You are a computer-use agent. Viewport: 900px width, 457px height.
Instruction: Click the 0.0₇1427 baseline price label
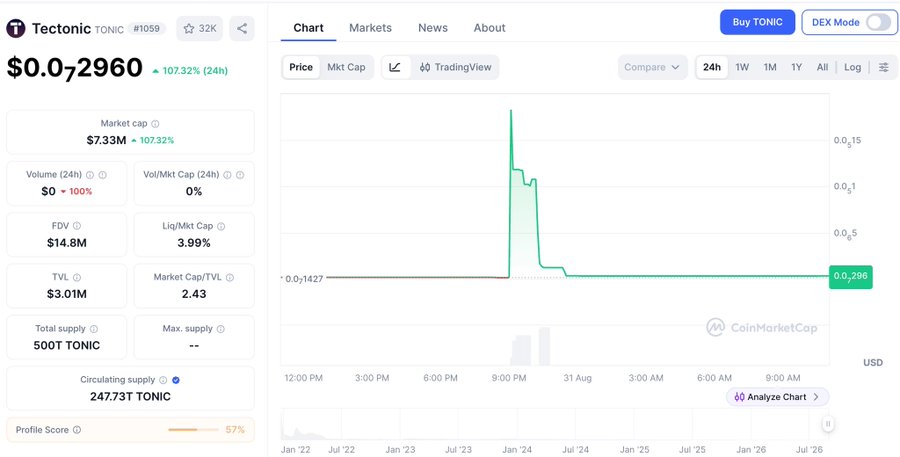click(x=302, y=279)
